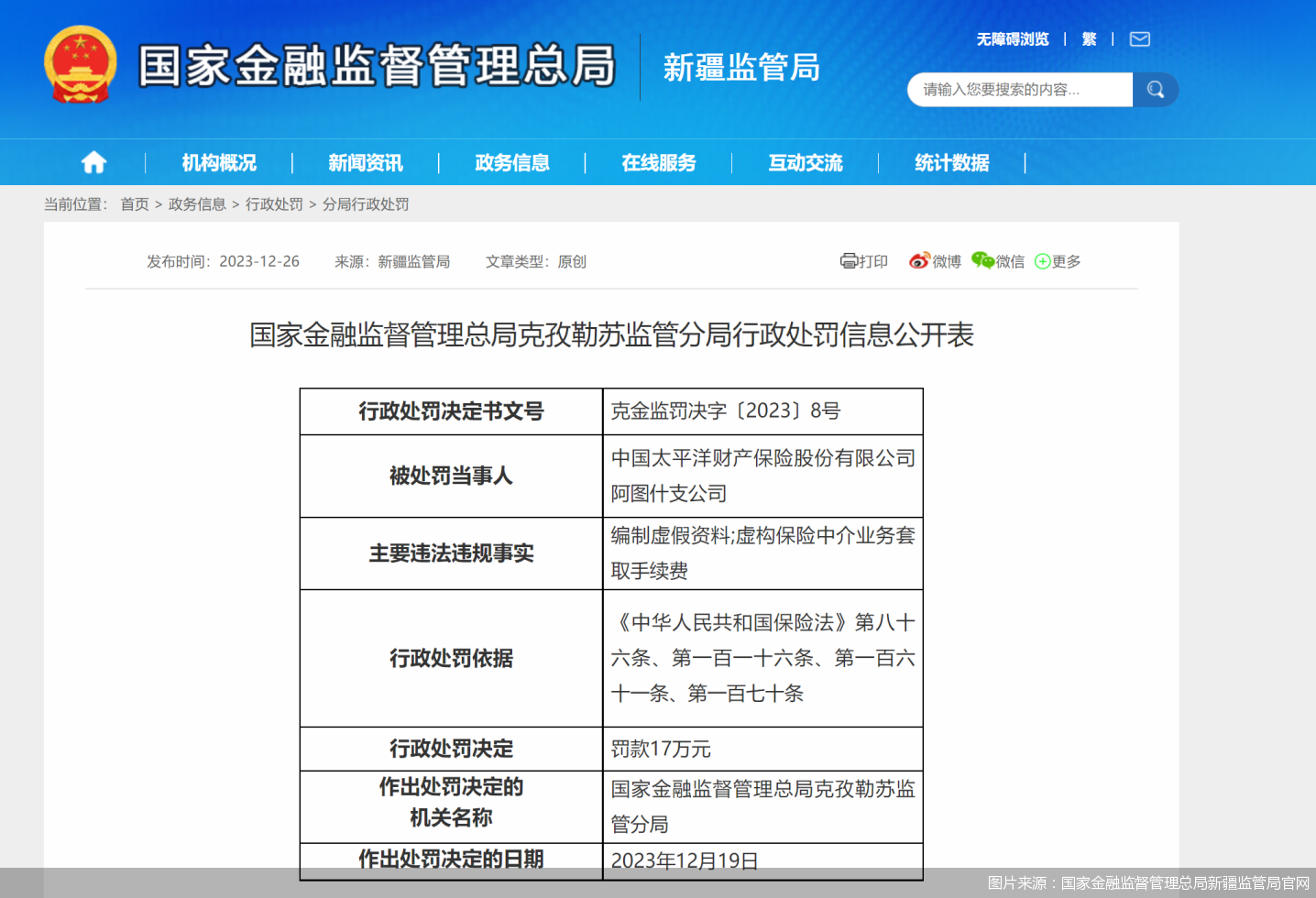Click cell 罚款17万元
Viewport: 1316px width, 898px height.
762,749
